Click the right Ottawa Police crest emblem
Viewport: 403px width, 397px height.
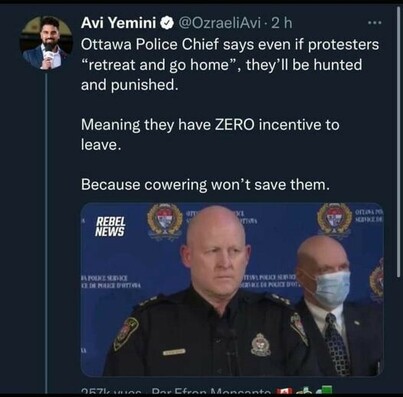point(334,219)
